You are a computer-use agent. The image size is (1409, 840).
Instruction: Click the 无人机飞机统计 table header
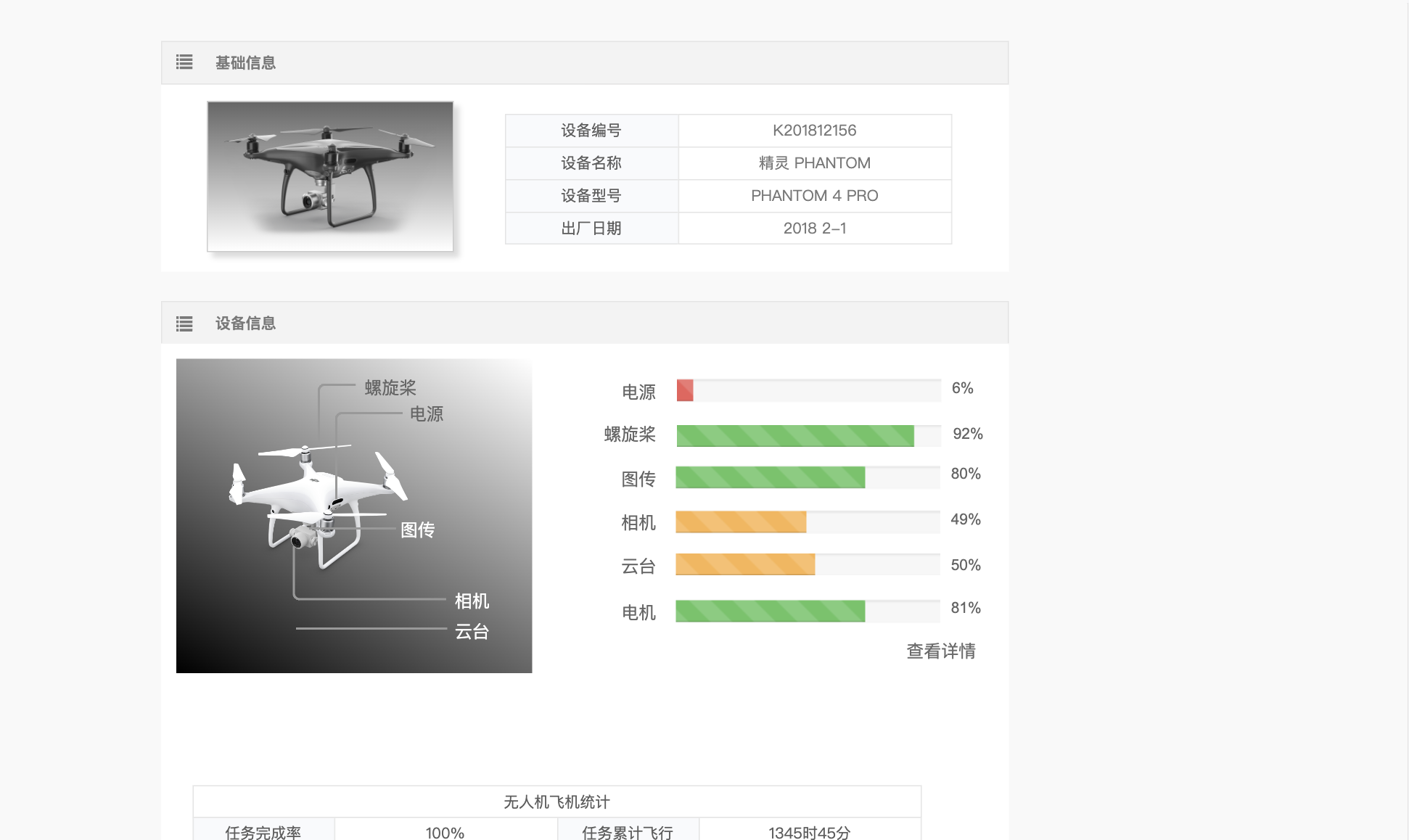(x=556, y=802)
